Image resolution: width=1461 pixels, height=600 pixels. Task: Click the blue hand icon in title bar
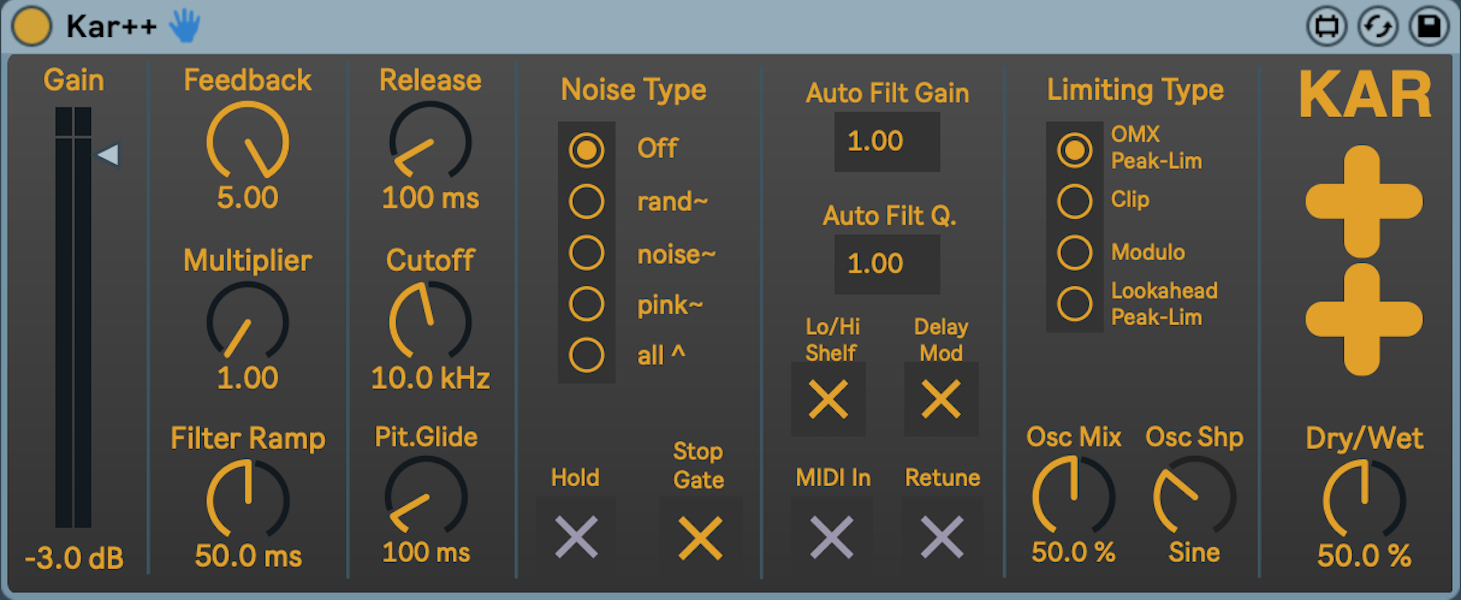click(184, 26)
